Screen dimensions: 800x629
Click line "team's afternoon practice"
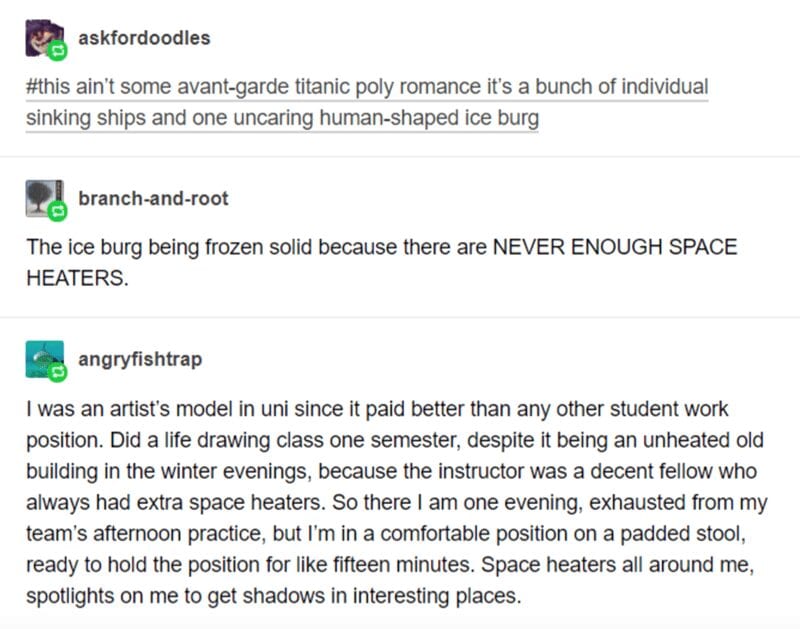tap(386, 534)
